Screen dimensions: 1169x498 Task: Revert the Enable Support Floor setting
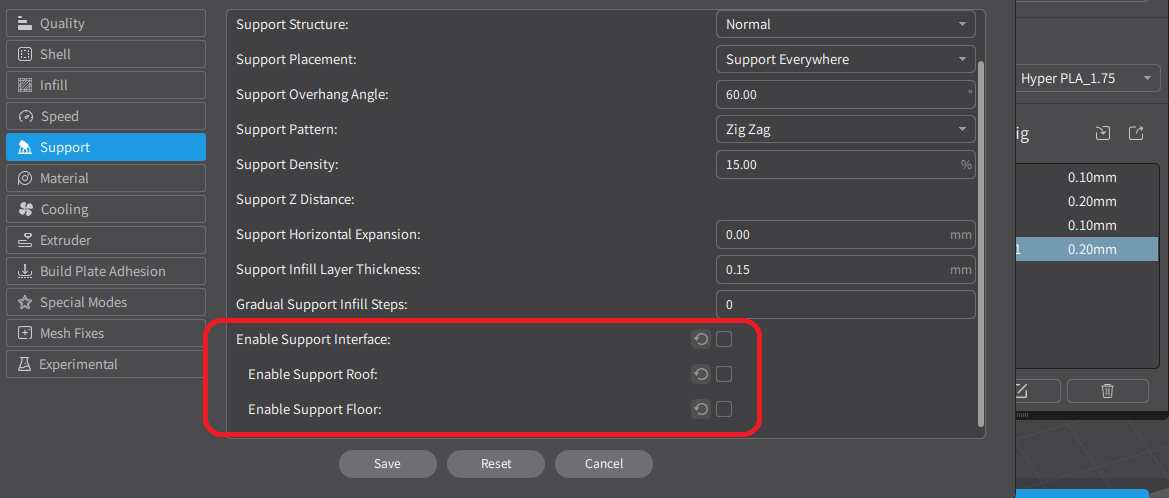(701, 409)
